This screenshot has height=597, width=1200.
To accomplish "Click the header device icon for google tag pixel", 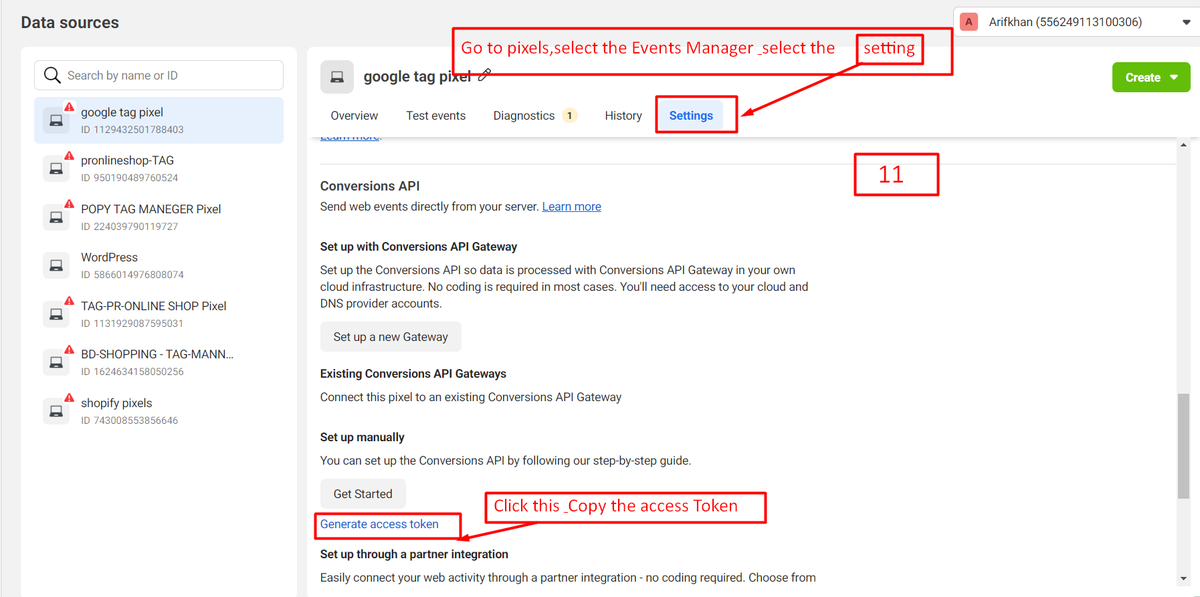I will (337, 77).
